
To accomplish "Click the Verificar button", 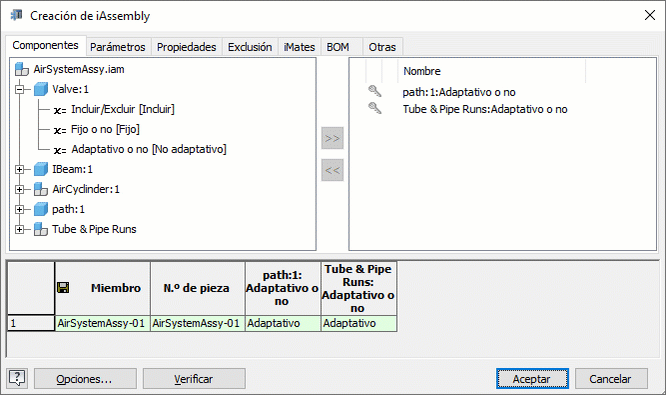I will tap(194, 378).
